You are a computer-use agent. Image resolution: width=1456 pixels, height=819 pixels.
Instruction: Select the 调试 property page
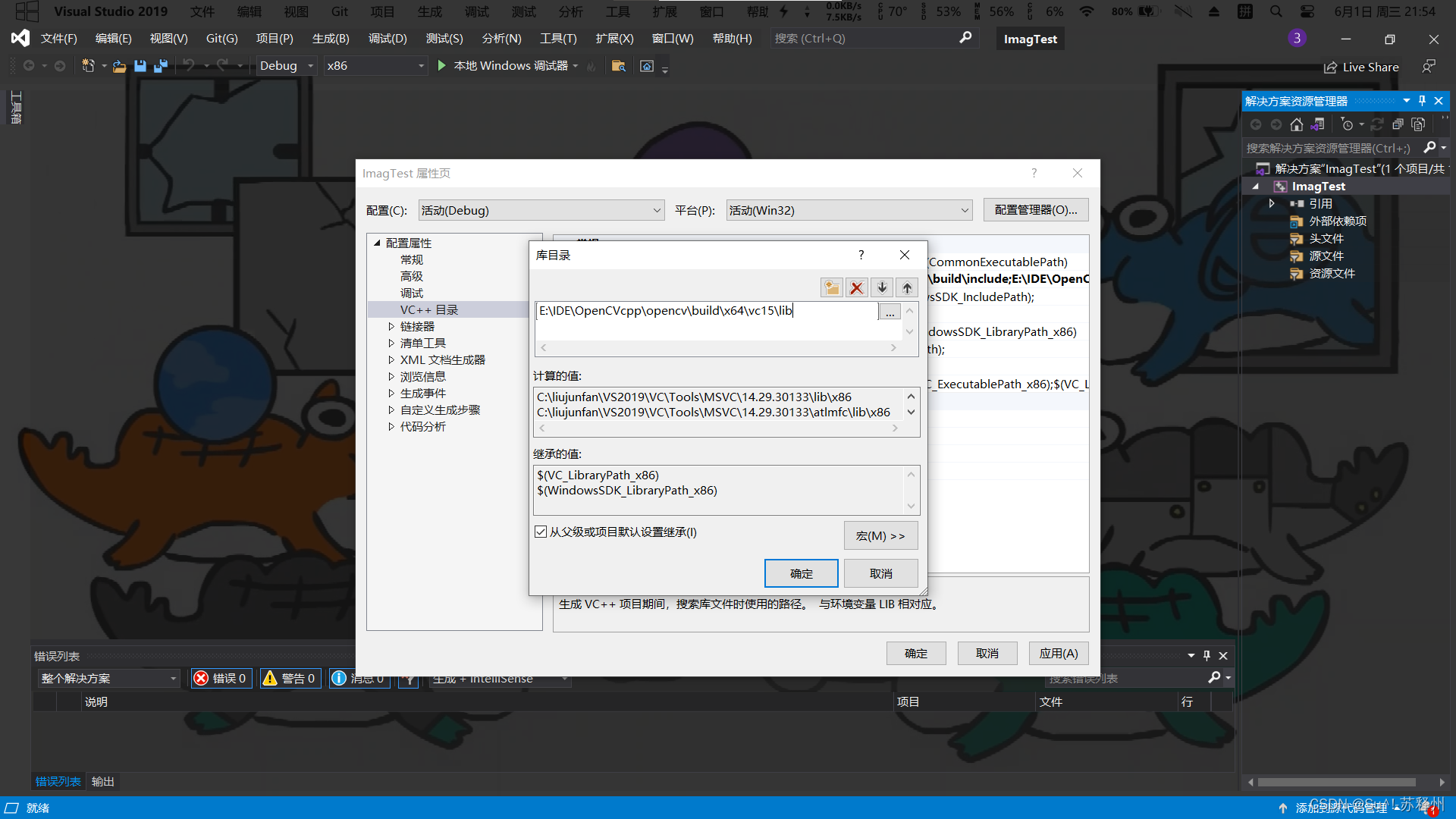(x=412, y=293)
